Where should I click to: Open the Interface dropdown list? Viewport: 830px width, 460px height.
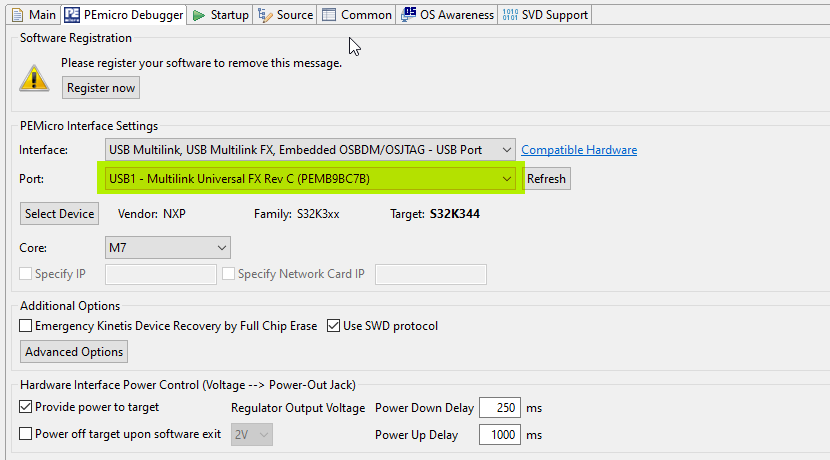tap(310, 150)
